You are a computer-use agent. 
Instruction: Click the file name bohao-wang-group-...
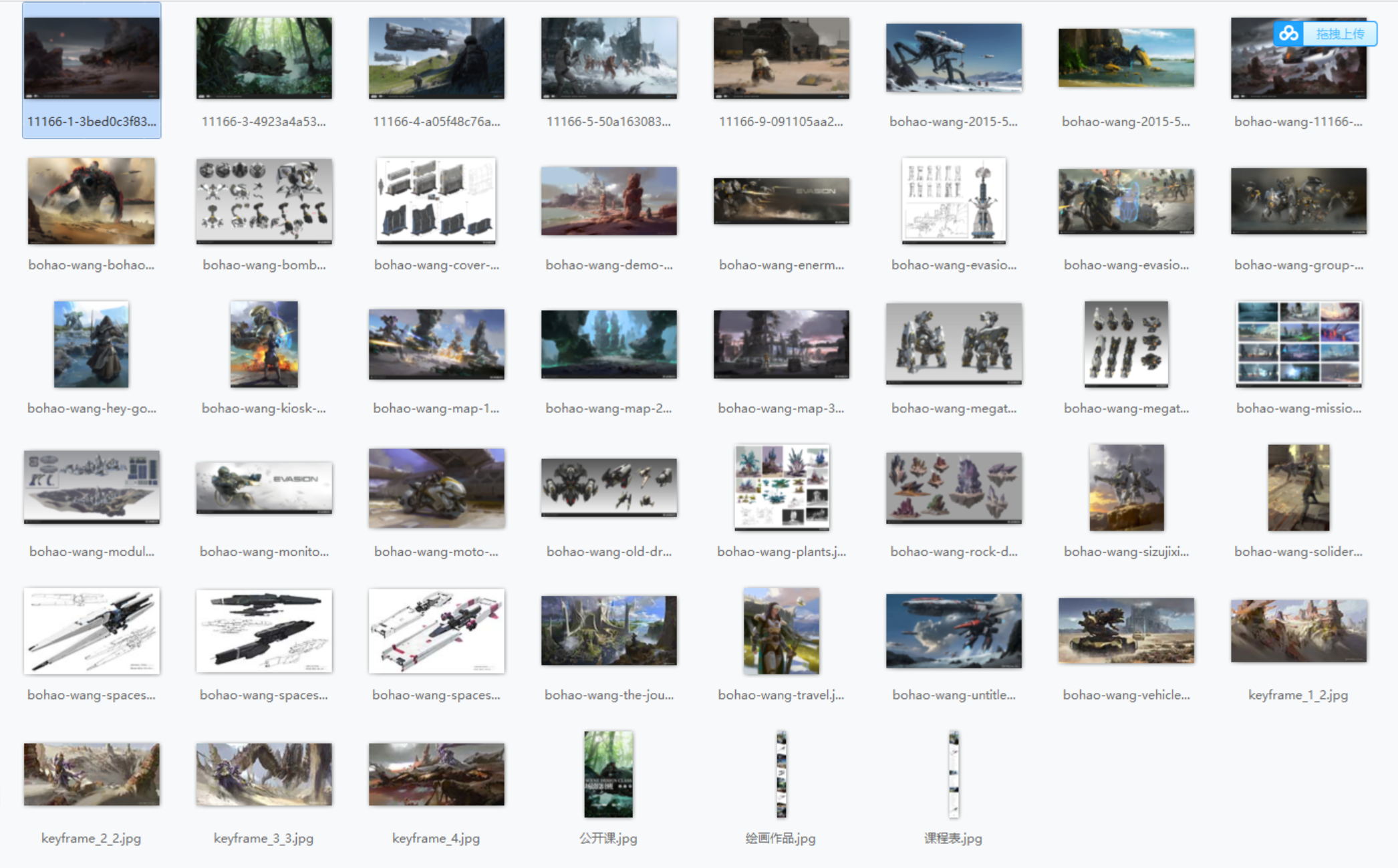coord(1298,265)
